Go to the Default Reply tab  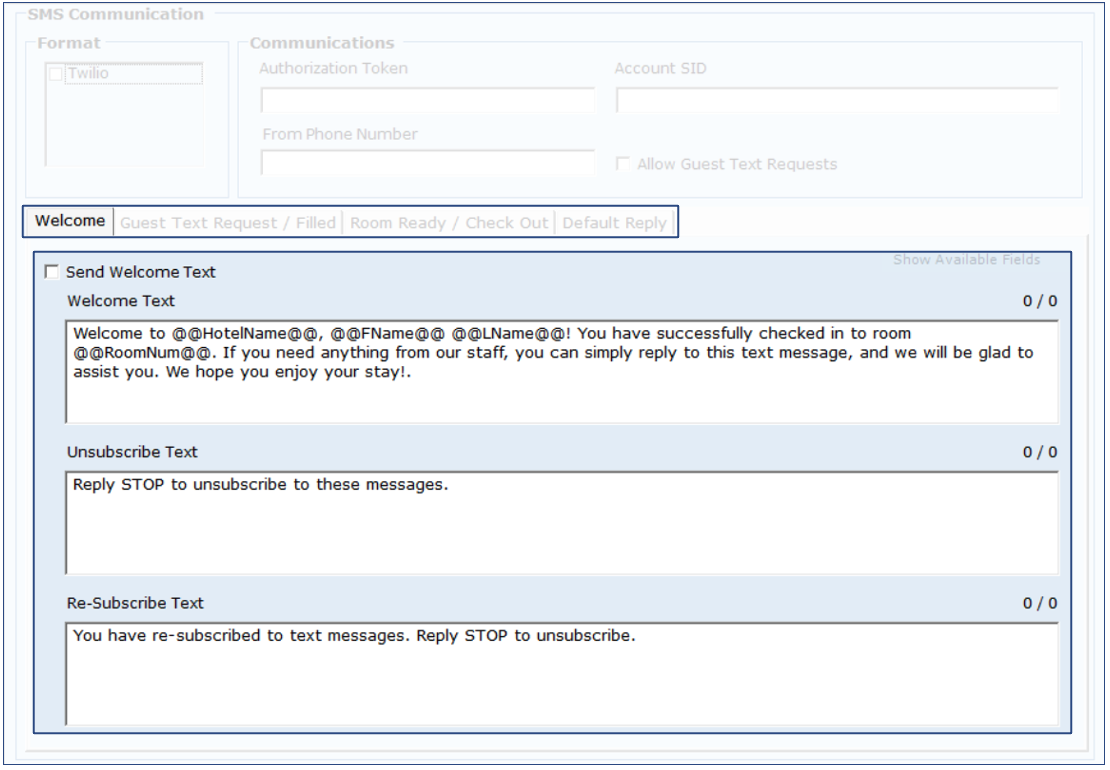[x=614, y=223]
